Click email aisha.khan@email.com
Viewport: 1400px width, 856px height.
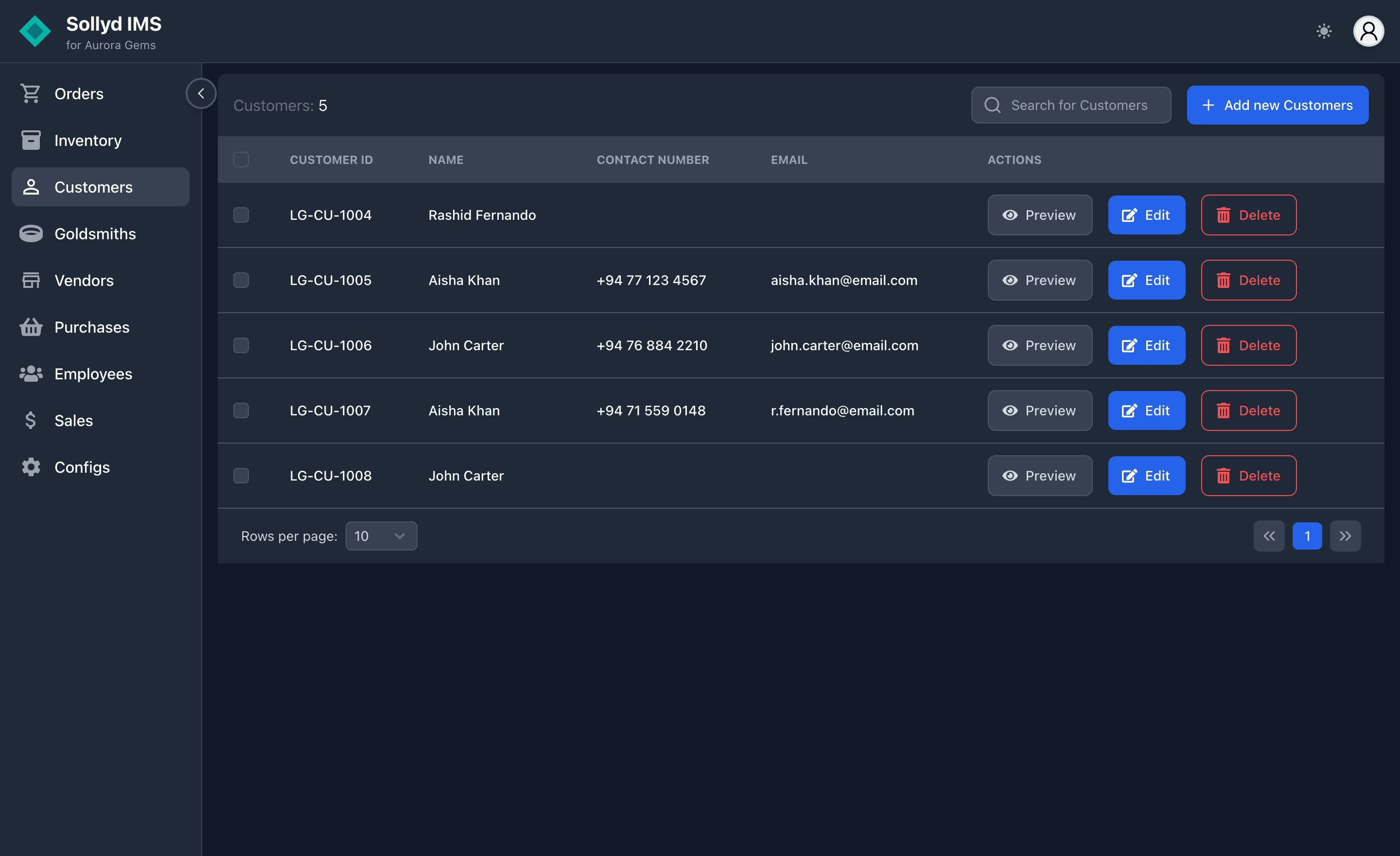(844, 280)
